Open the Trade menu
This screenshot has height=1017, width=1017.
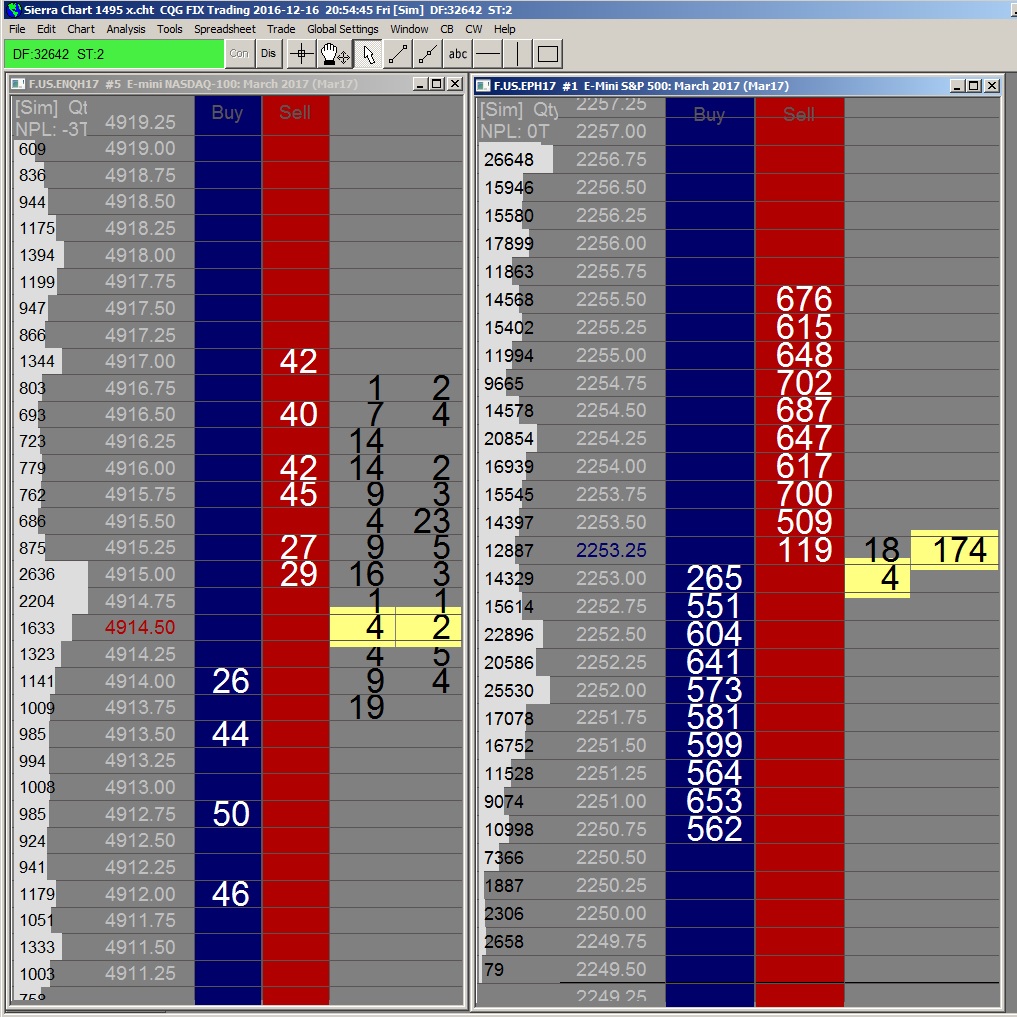(x=281, y=29)
